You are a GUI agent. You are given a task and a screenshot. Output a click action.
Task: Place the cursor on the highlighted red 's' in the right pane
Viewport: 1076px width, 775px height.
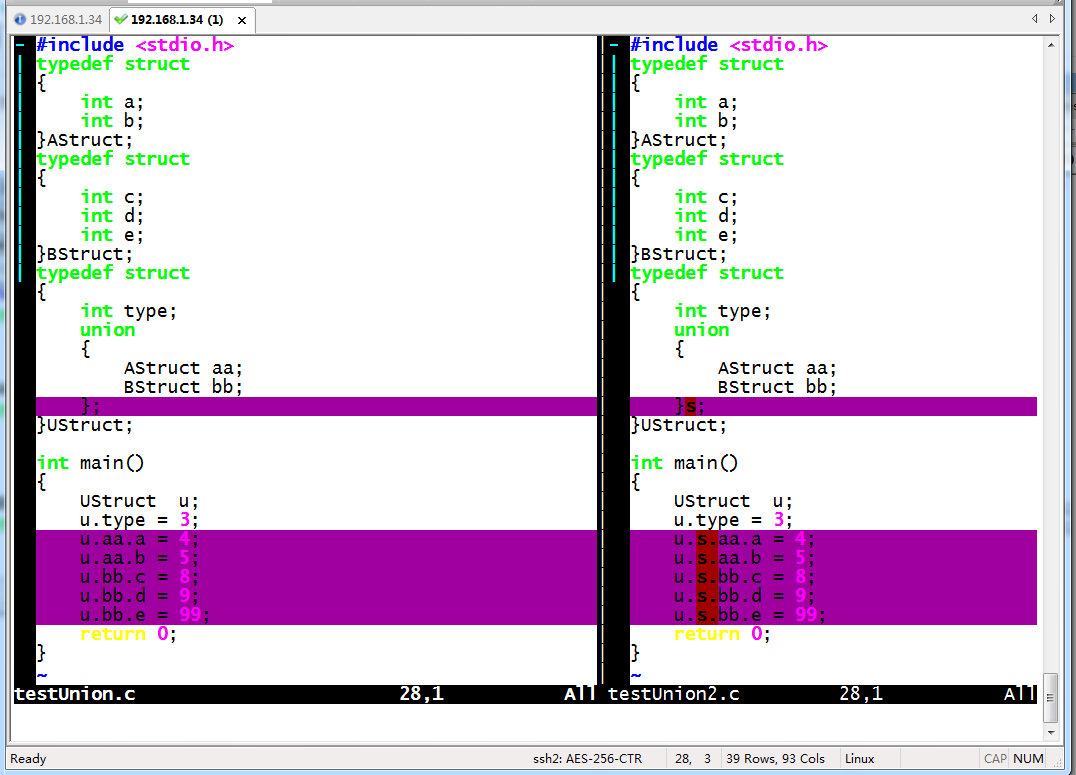[x=691, y=406]
